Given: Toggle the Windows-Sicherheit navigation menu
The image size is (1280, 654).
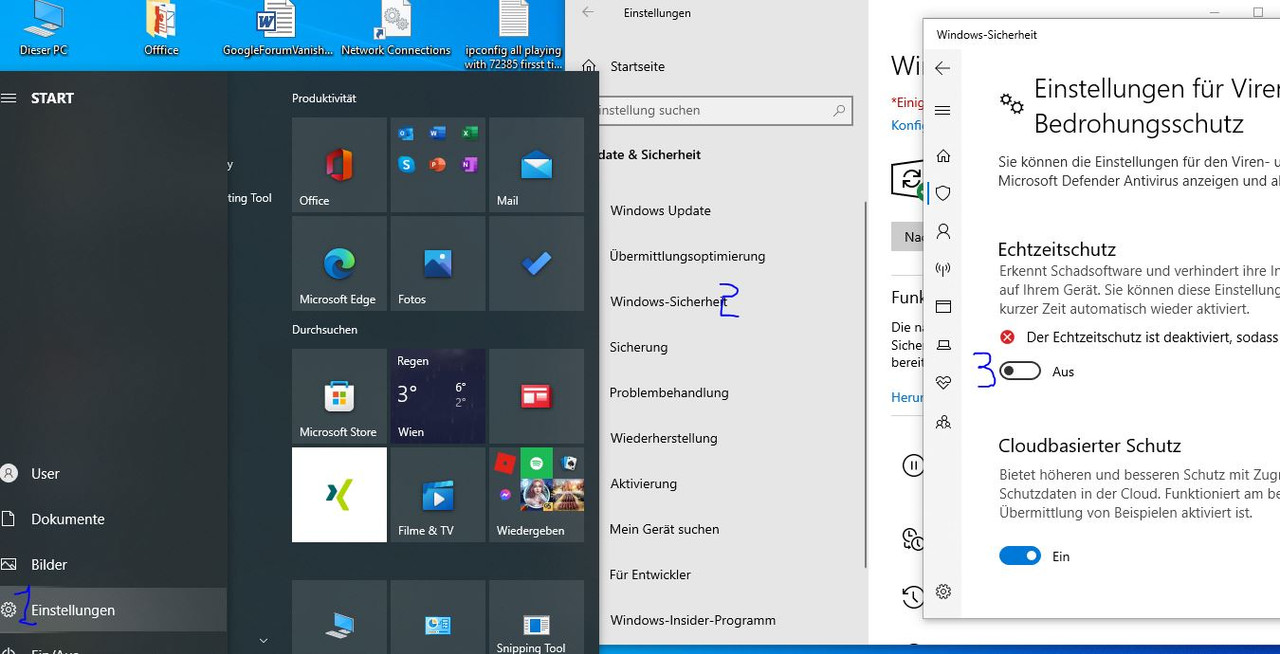Looking at the screenshot, I should 942,110.
